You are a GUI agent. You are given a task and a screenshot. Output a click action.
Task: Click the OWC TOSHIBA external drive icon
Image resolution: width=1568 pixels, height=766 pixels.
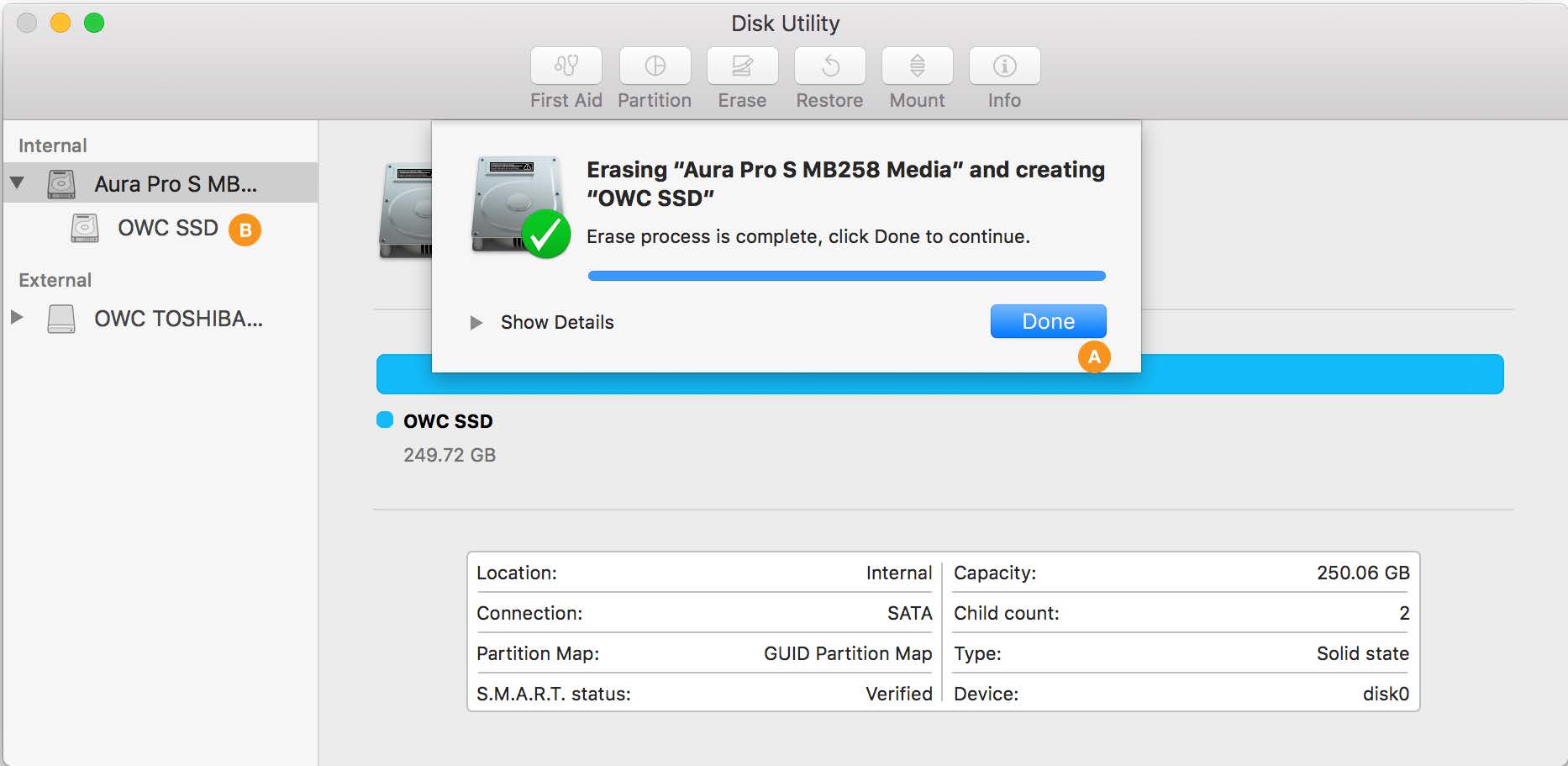coord(61,319)
